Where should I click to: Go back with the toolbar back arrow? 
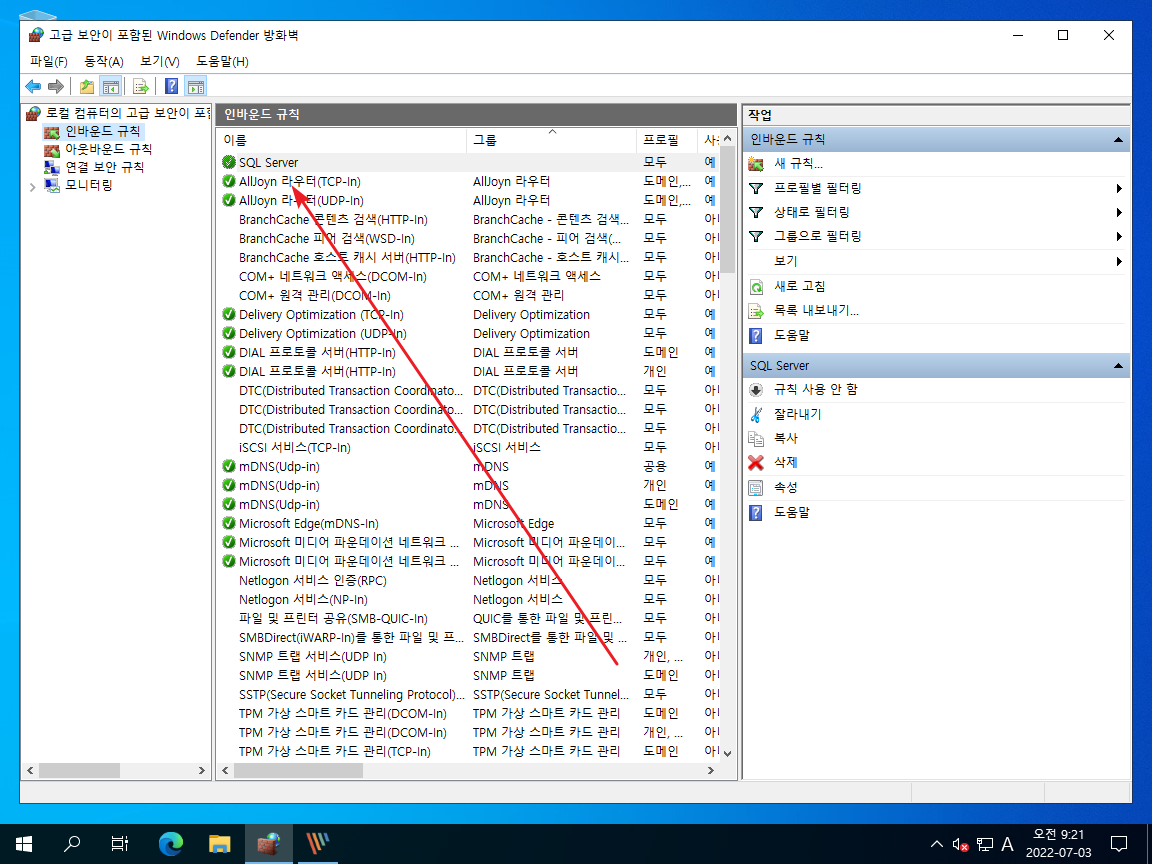pyautogui.click(x=33, y=87)
